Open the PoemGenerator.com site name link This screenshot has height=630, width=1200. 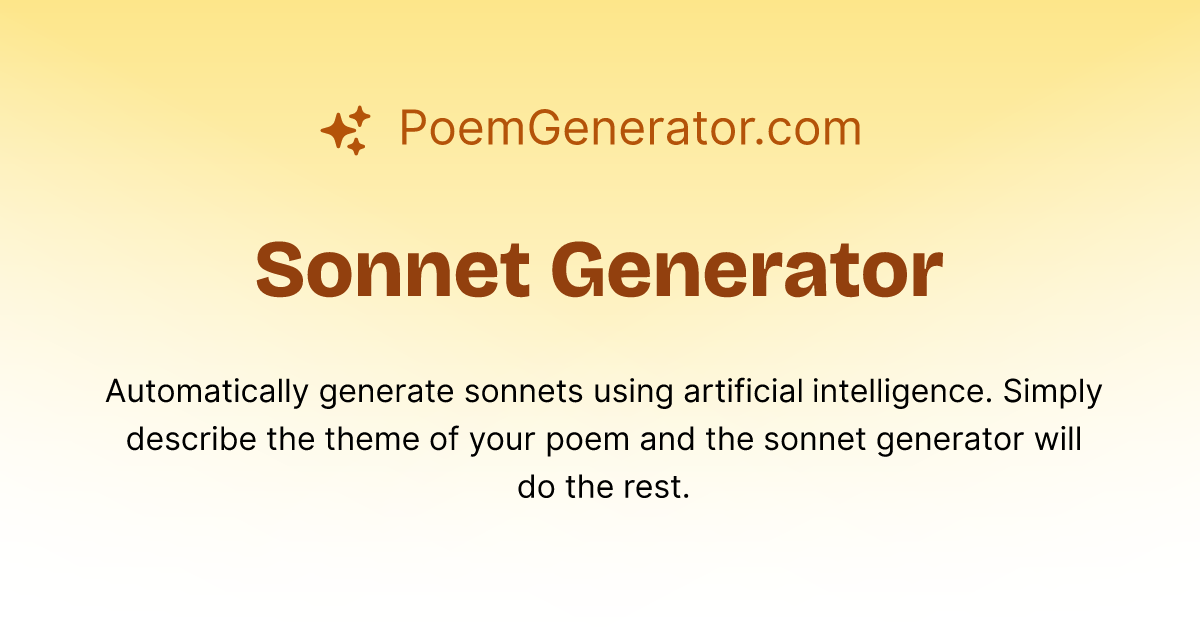(630, 130)
